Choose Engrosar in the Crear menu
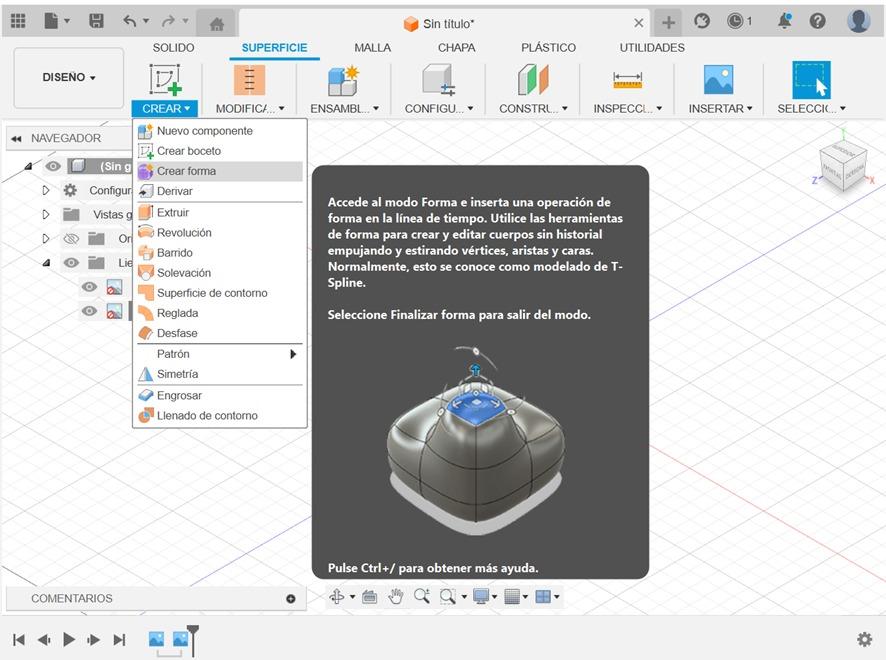Viewport: 886px width, 660px height. coord(220,396)
